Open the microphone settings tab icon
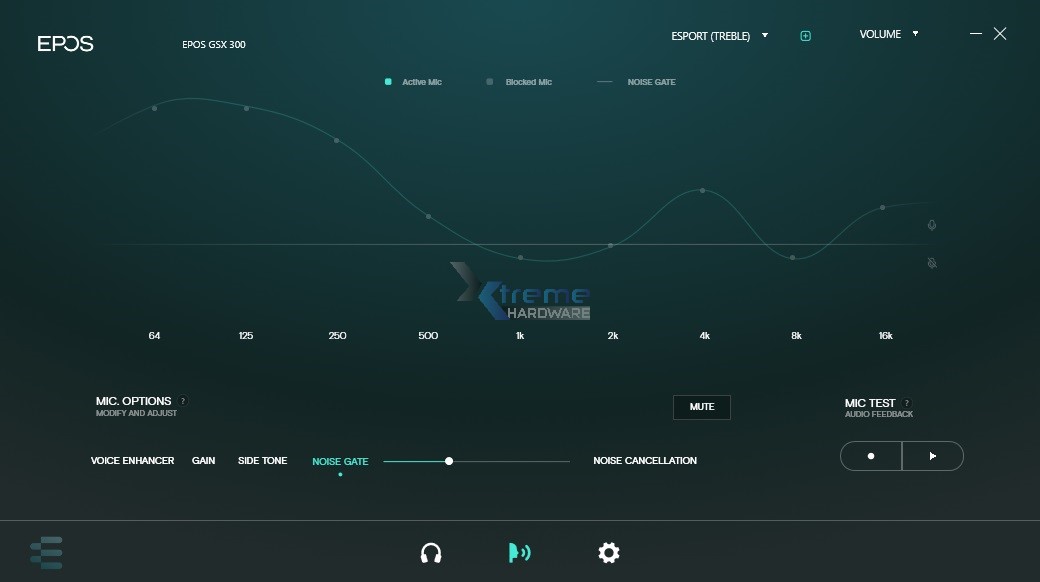The image size is (1040, 582). (x=519, y=553)
